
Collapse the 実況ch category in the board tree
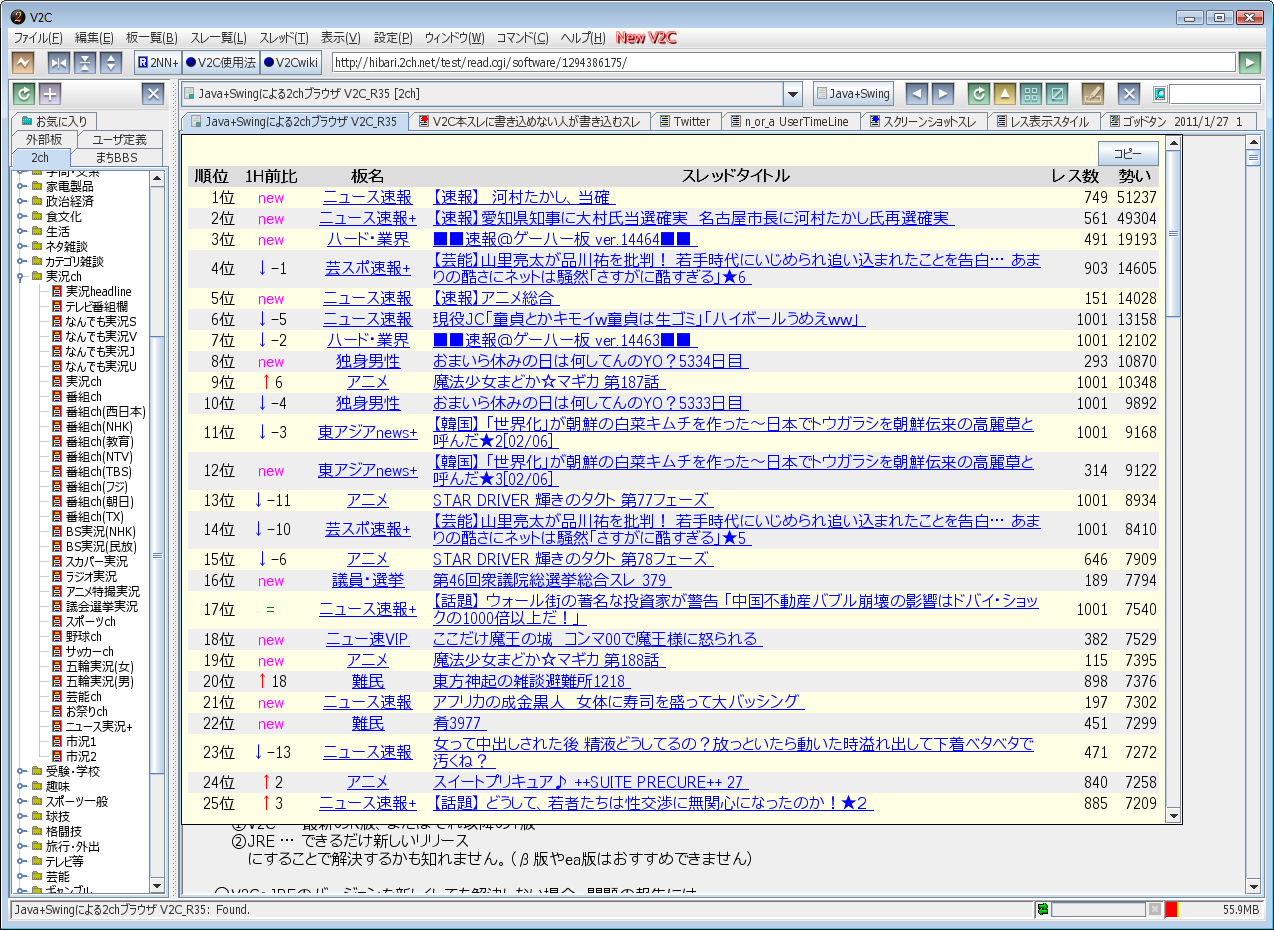point(21,276)
